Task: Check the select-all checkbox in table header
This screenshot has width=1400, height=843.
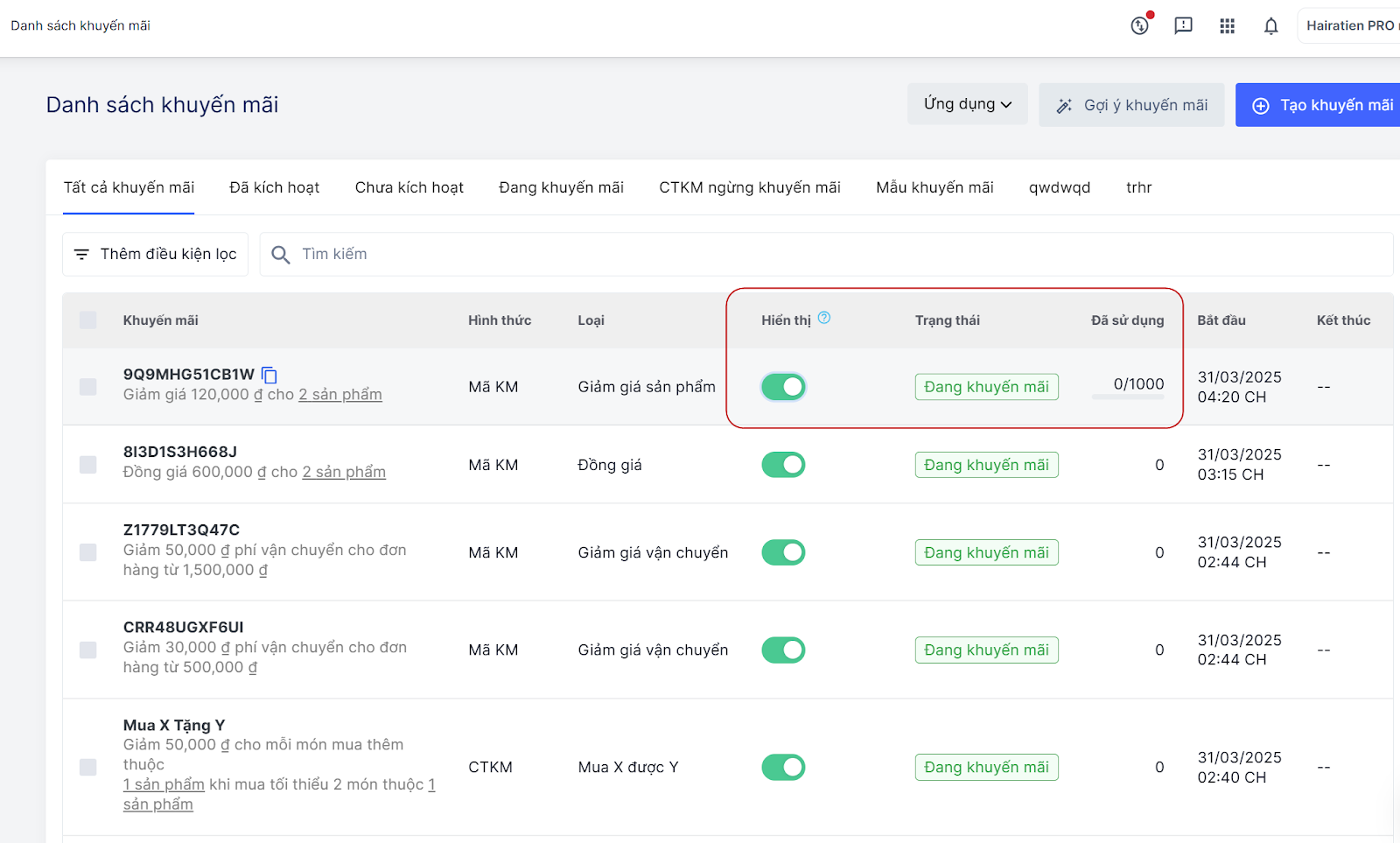Action: coord(88,320)
